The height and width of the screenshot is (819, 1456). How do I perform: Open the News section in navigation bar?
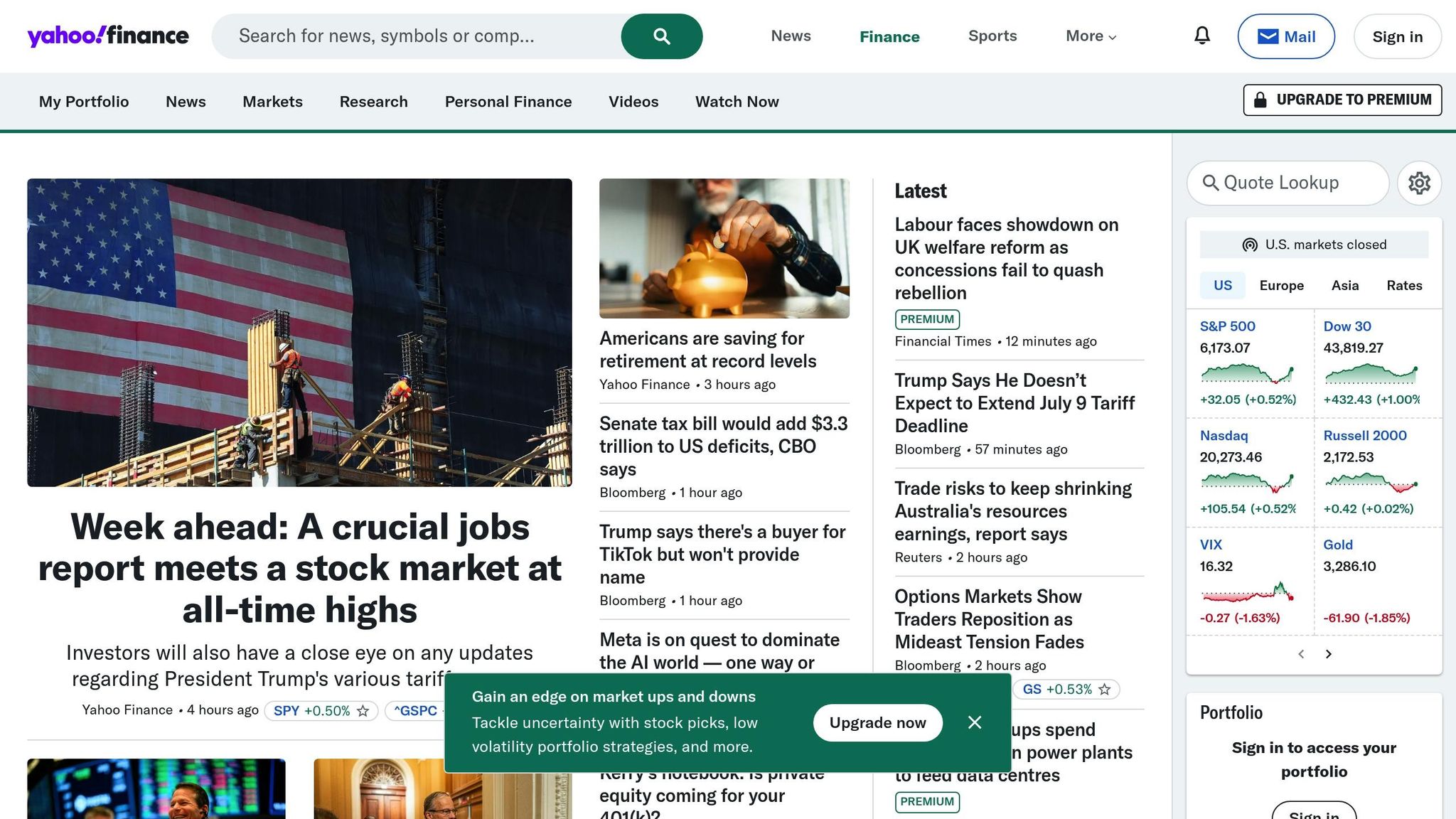[186, 102]
